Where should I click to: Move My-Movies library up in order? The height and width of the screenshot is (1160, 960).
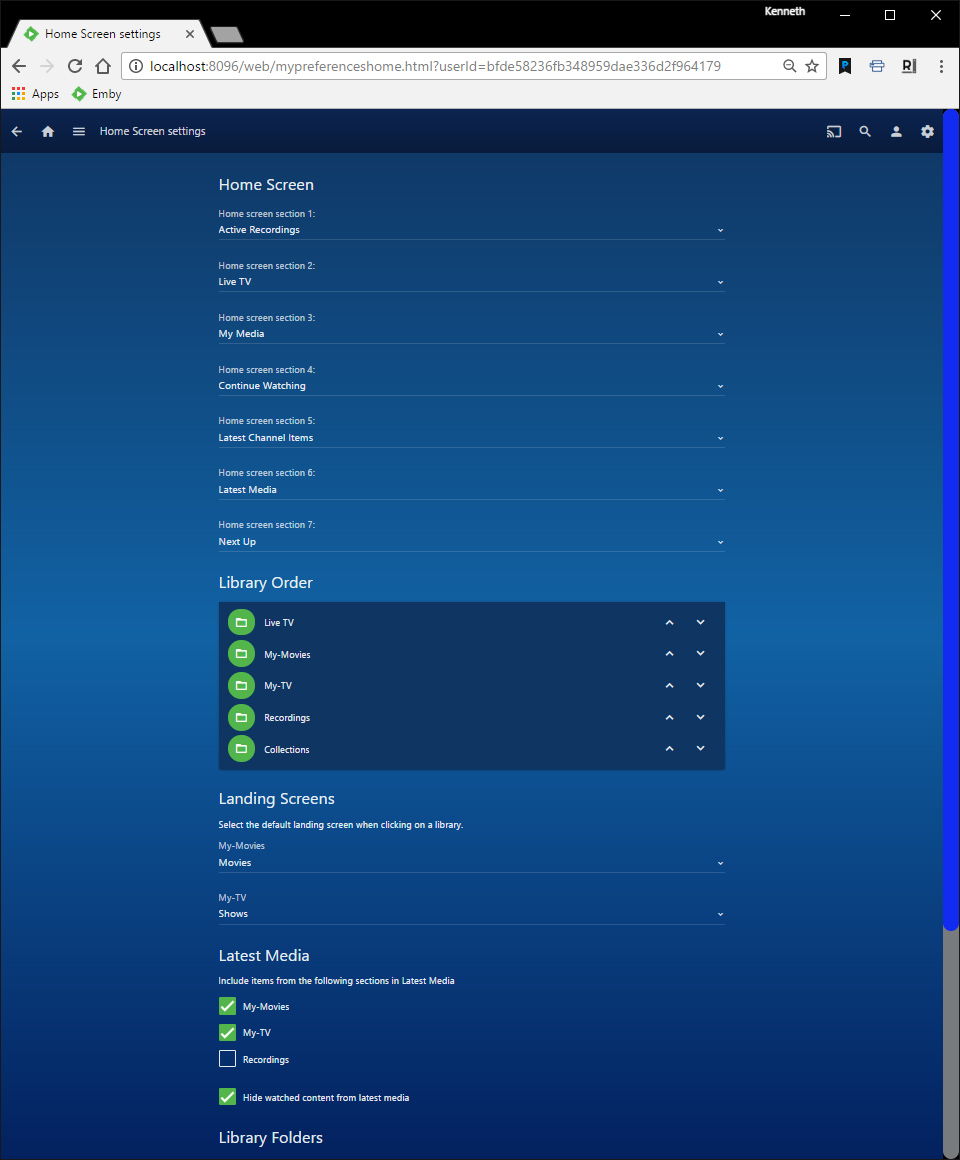coord(670,654)
